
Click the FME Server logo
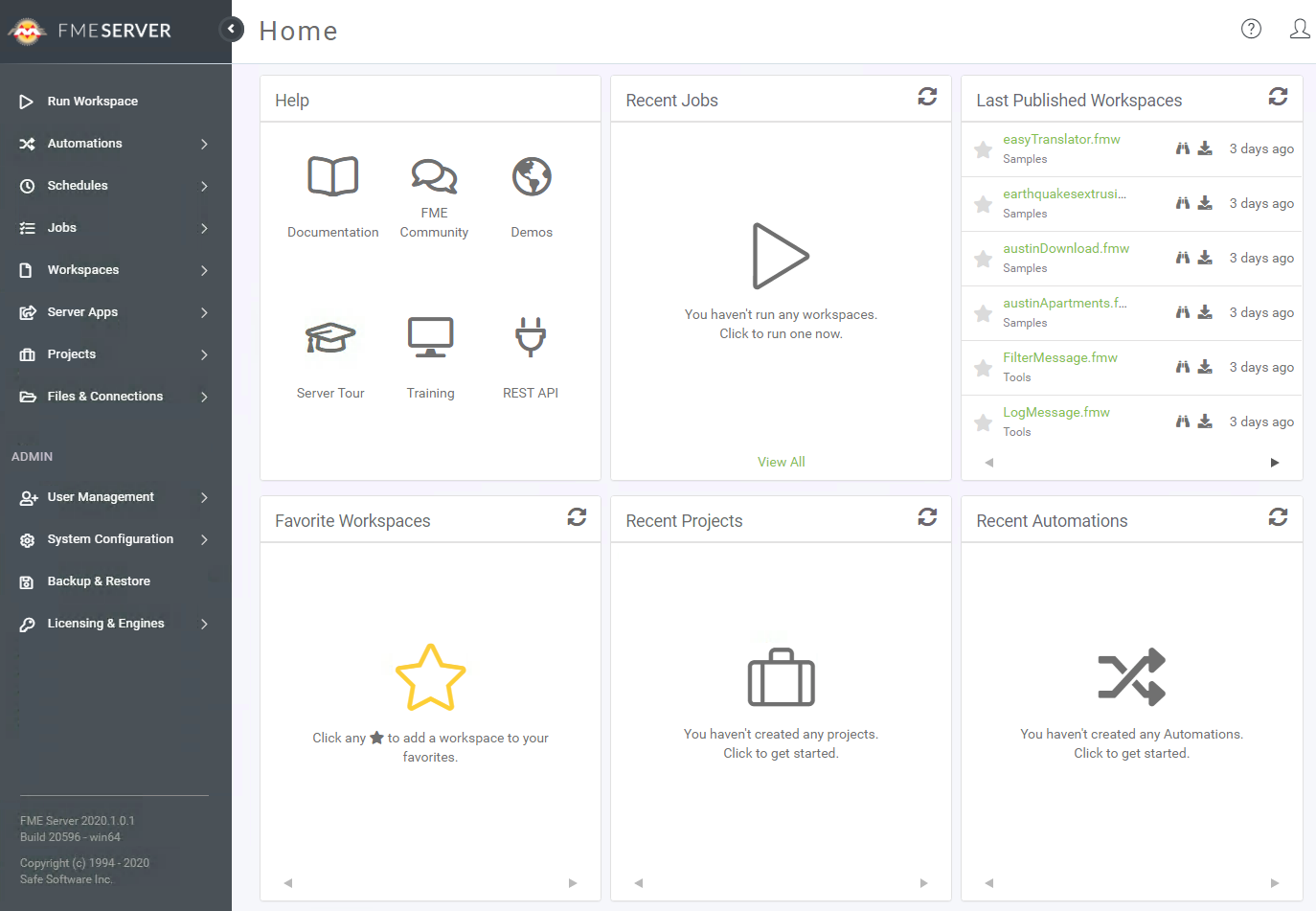(89, 31)
